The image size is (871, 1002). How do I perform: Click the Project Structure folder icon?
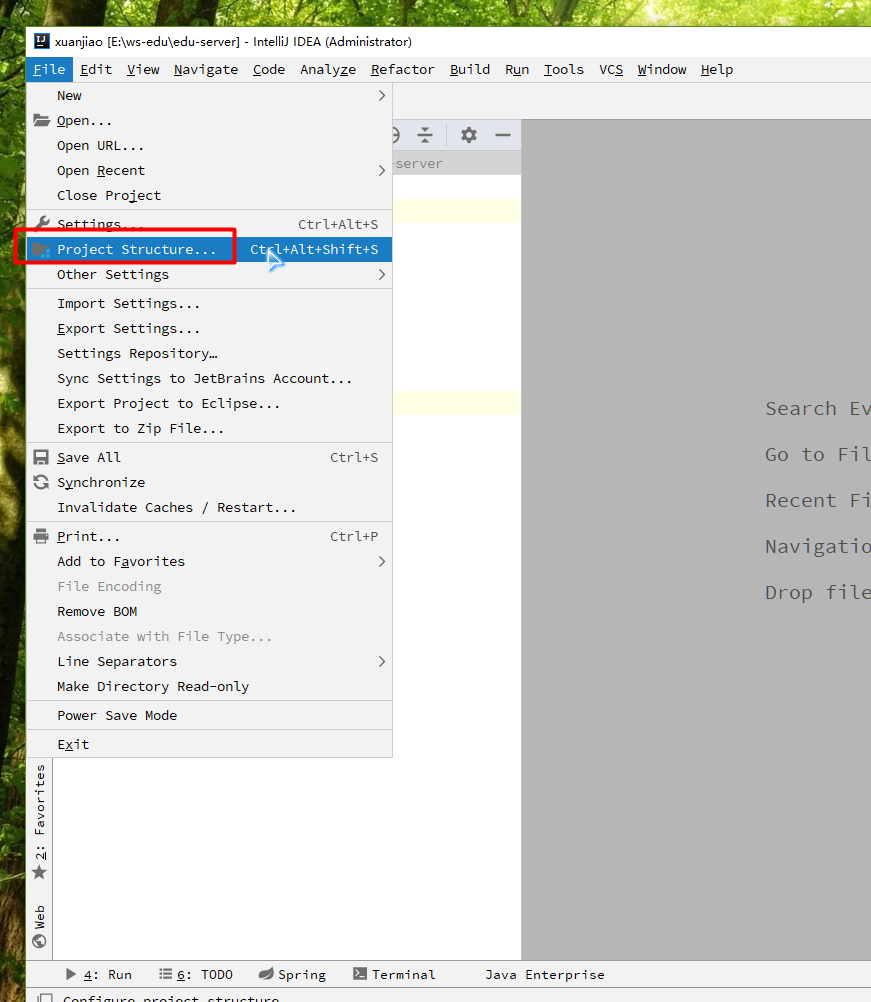(42, 250)
